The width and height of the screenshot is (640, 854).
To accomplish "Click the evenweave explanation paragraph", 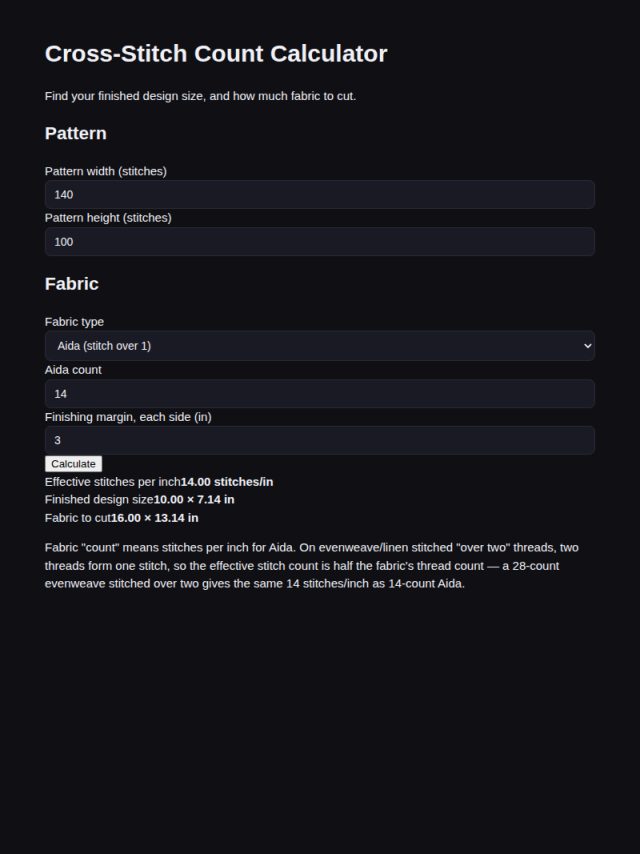I will pyautogui.click(x=312, y=565).
